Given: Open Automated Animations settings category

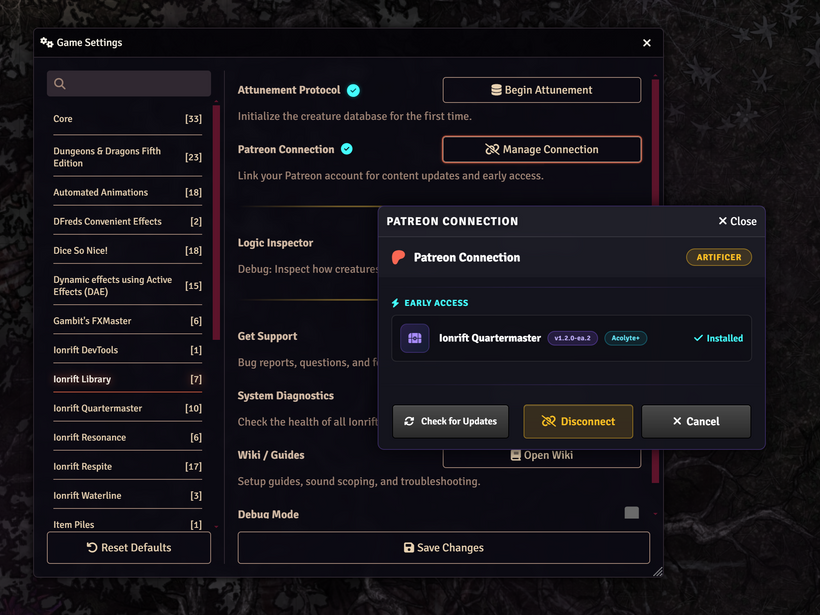Looking at the screenshot, I should click(127, 192).
